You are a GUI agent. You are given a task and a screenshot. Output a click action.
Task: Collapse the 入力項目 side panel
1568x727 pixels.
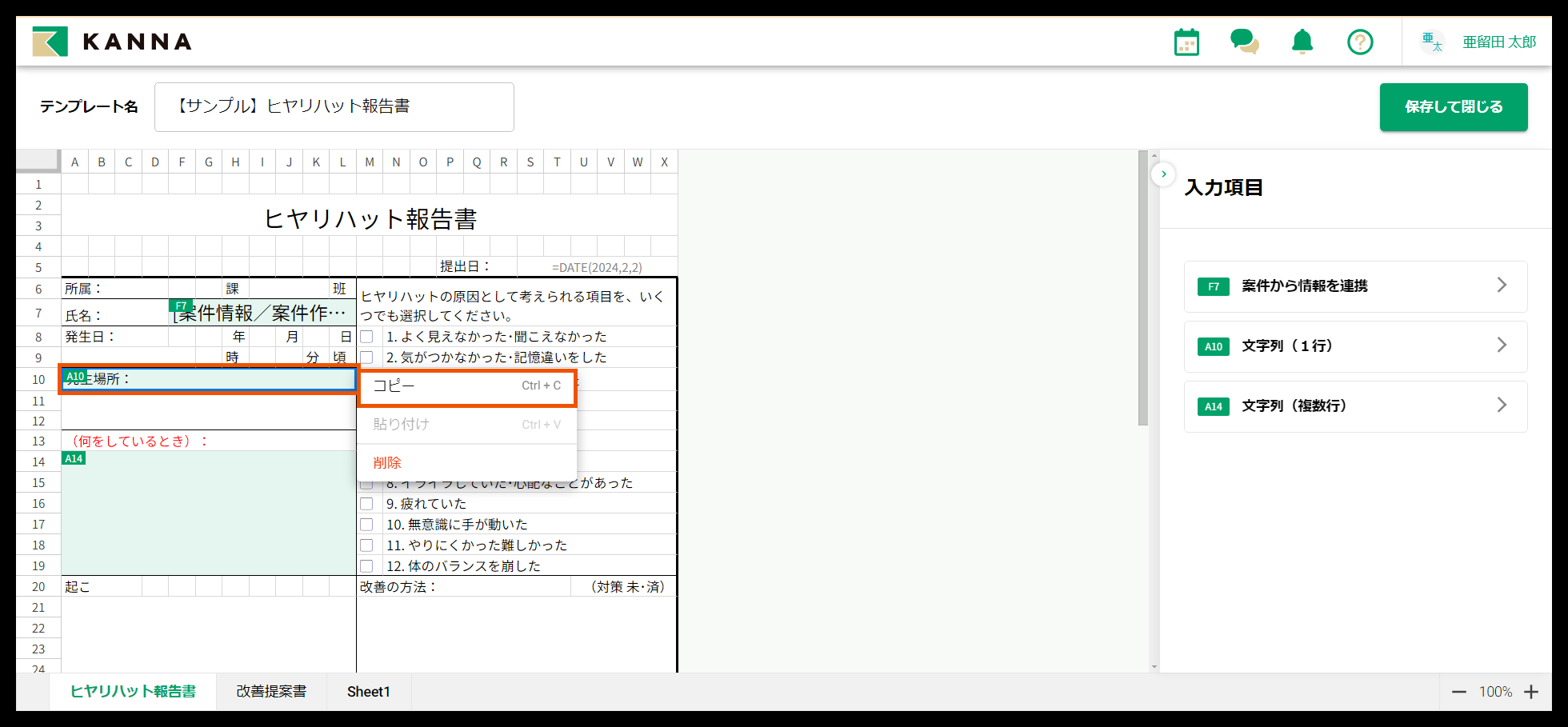(x=1163, y=174)
